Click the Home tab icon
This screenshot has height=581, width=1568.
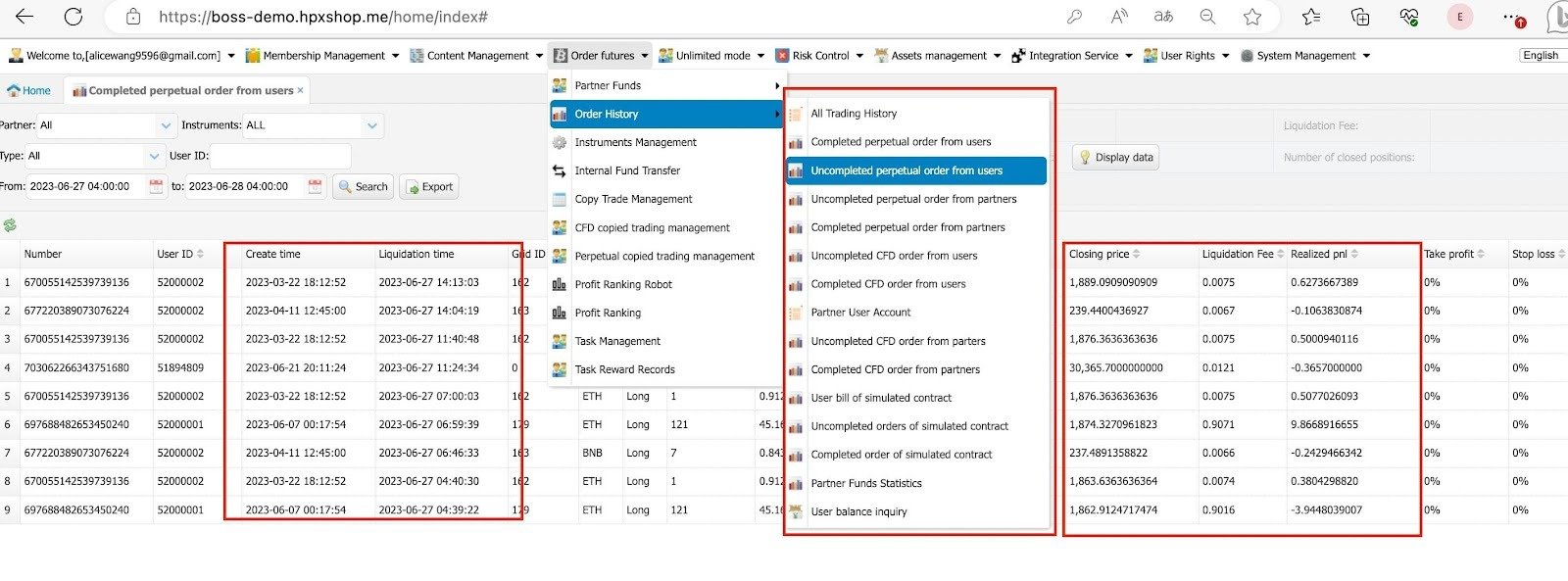click(x=14, y=90)
